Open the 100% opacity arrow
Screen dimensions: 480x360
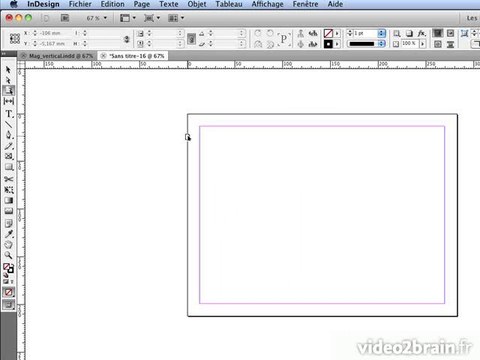coord(422,44)
